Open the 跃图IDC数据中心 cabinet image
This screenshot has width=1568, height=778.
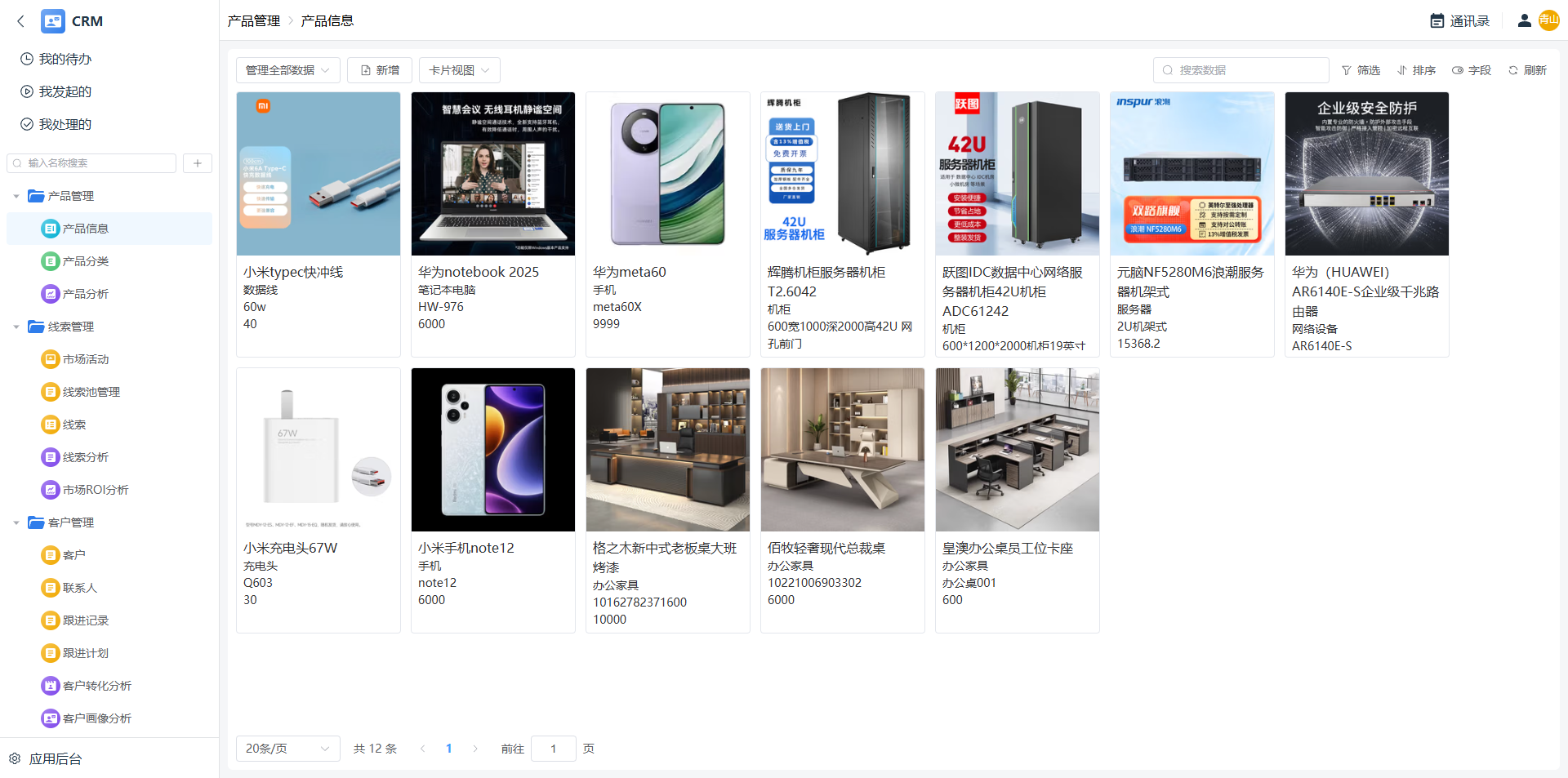1018,174
